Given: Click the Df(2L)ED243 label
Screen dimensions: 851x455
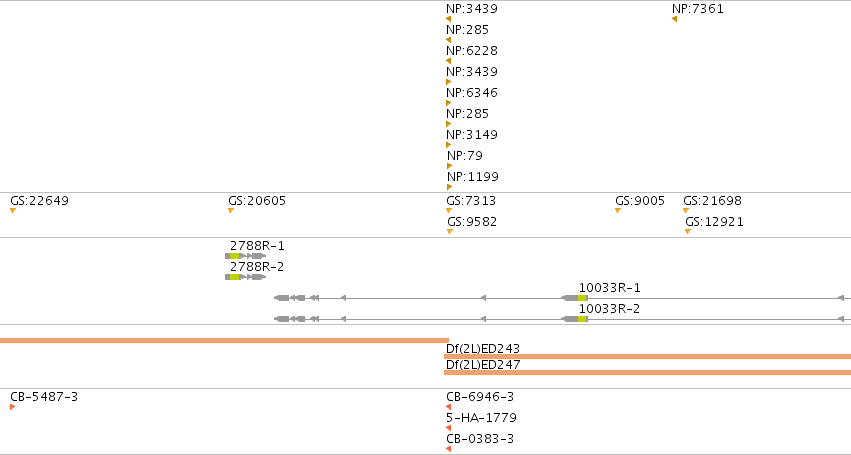Looking at the screenshot, I should [x=483, y=349].
